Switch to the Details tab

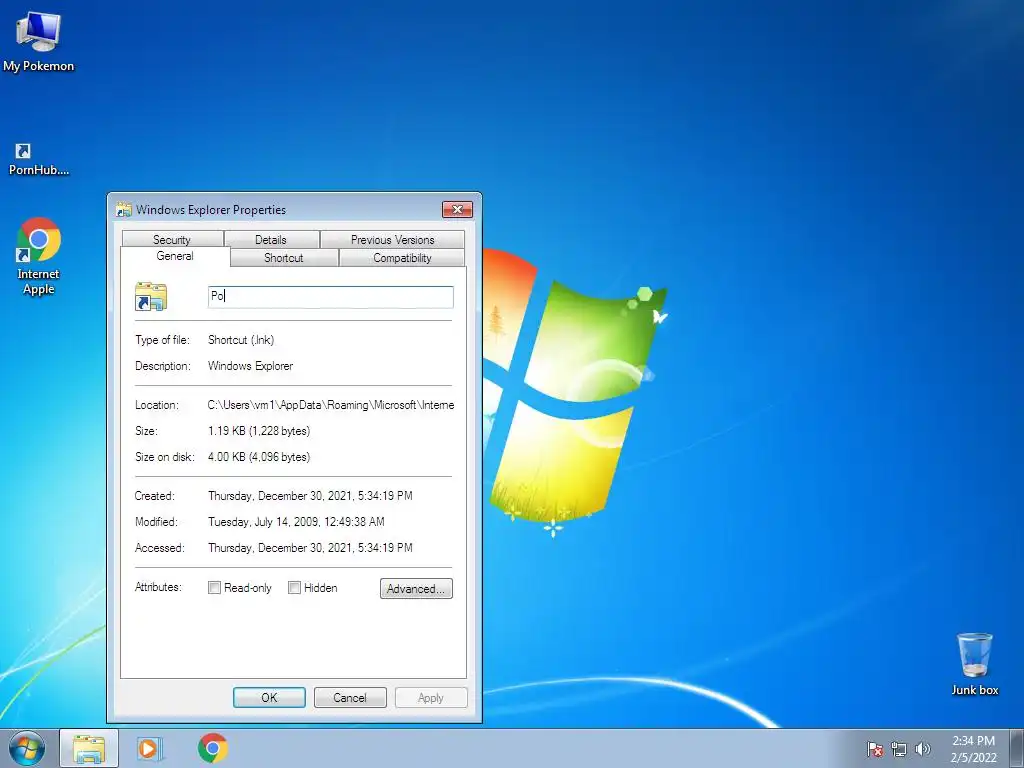coord(271,240)
